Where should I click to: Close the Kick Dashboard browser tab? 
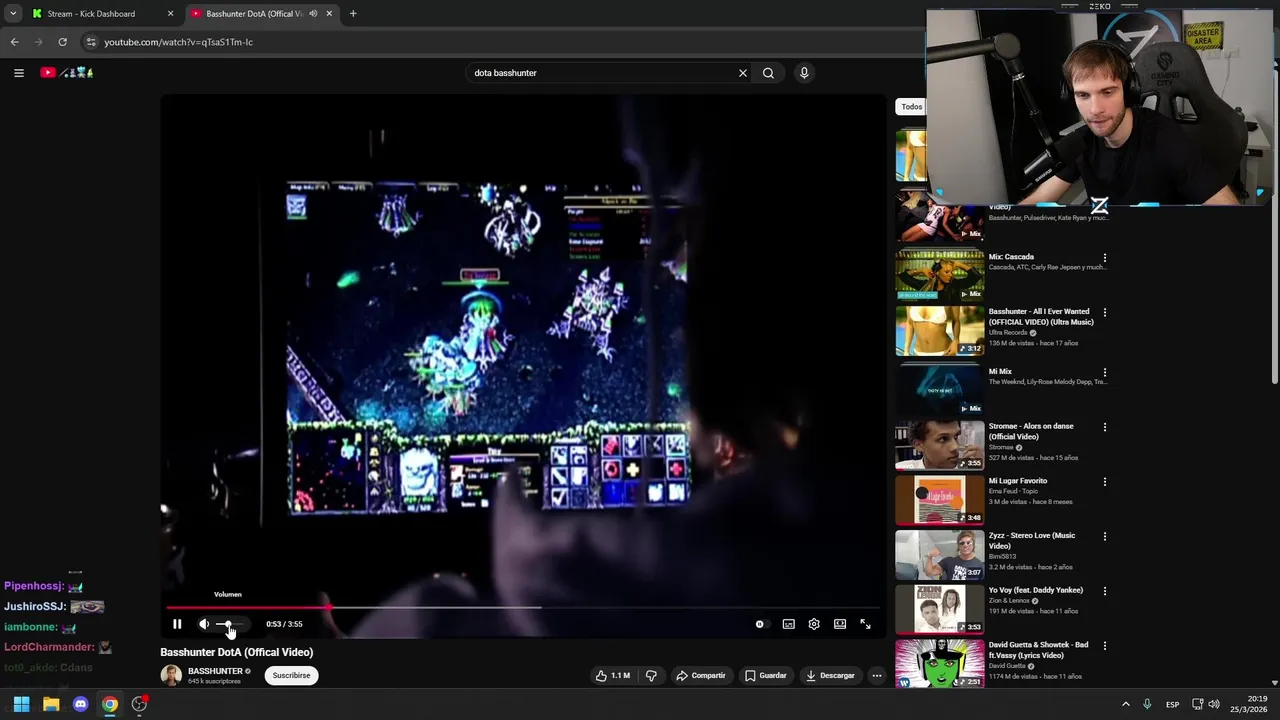pos(170,14)
